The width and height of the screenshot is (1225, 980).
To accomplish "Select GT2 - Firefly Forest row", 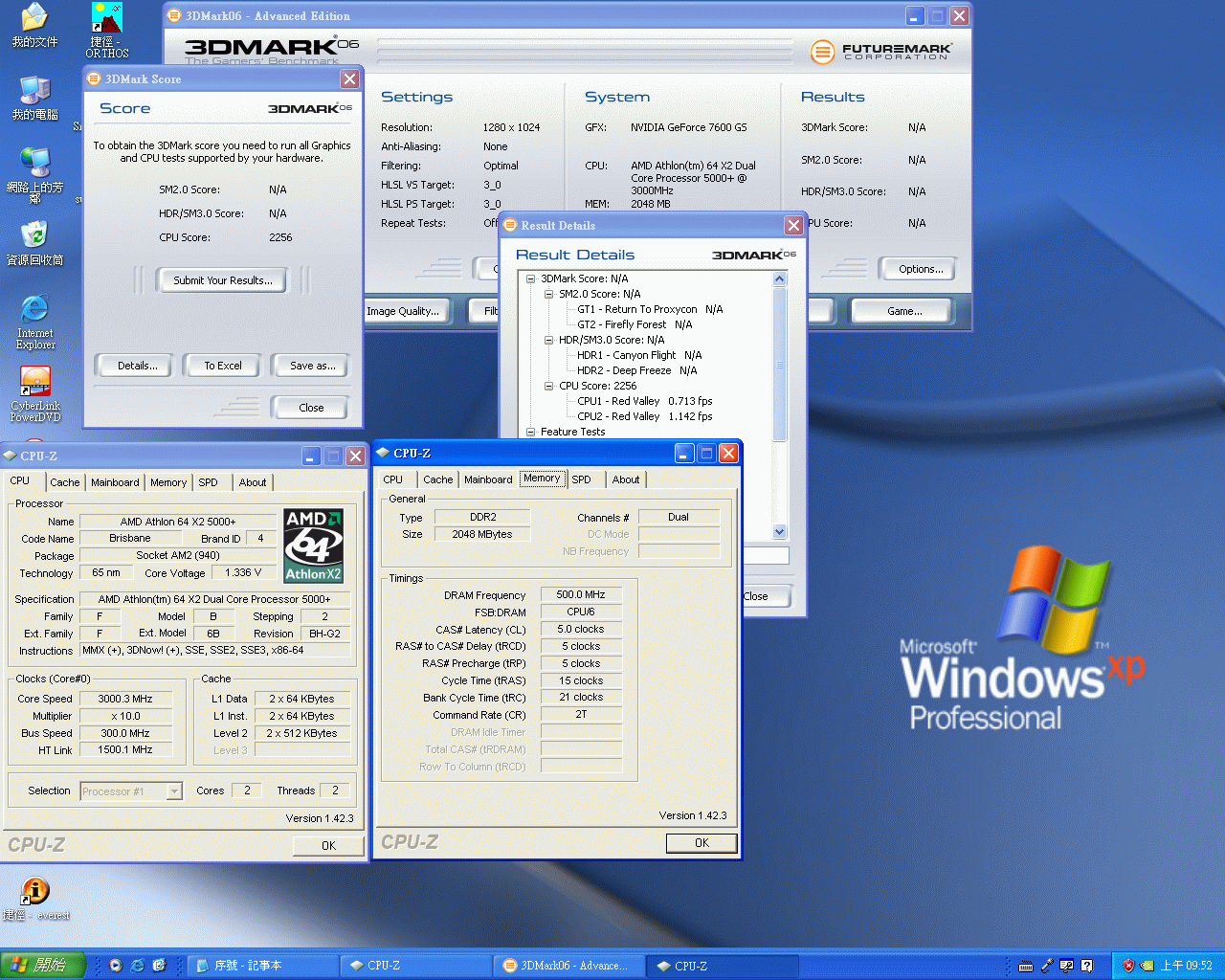I will [635, 324].
